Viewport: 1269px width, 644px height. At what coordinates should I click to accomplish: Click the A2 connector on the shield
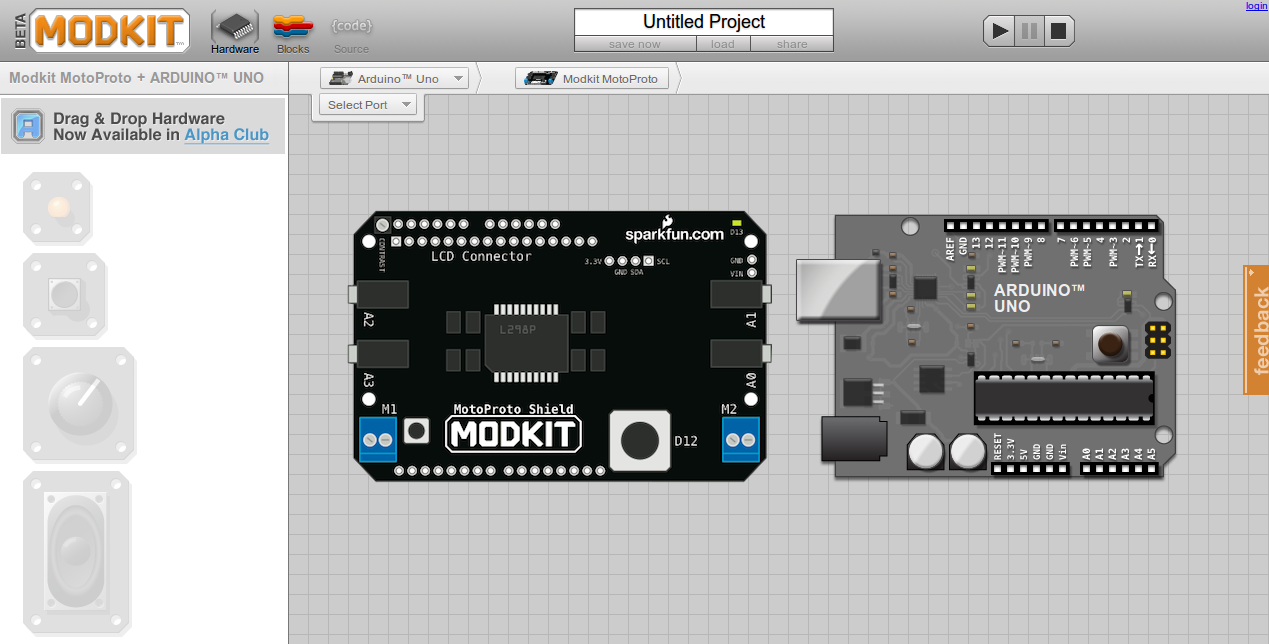(x=378, y=294)
